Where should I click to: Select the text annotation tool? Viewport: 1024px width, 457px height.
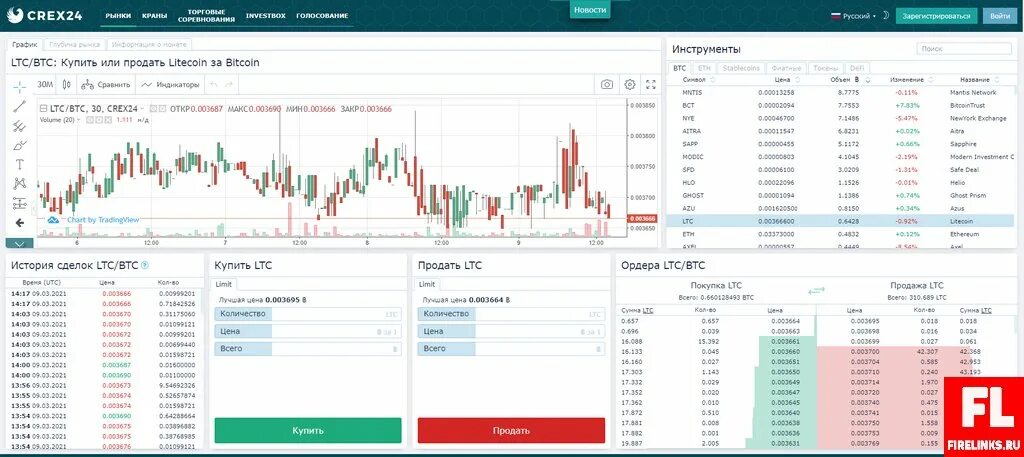coord(20,165)
